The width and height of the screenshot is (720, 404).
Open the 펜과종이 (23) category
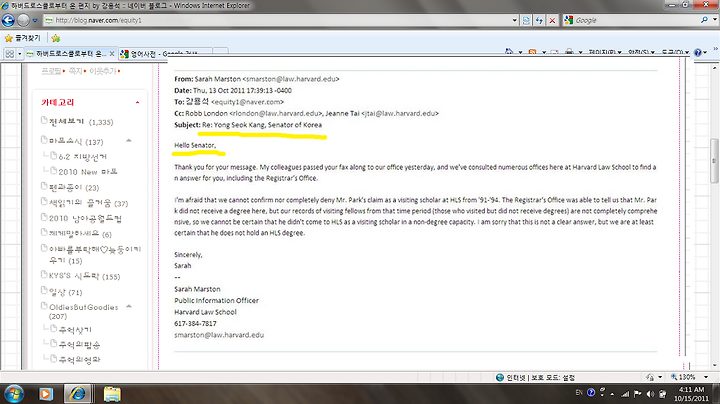click(x=74, y=187)
